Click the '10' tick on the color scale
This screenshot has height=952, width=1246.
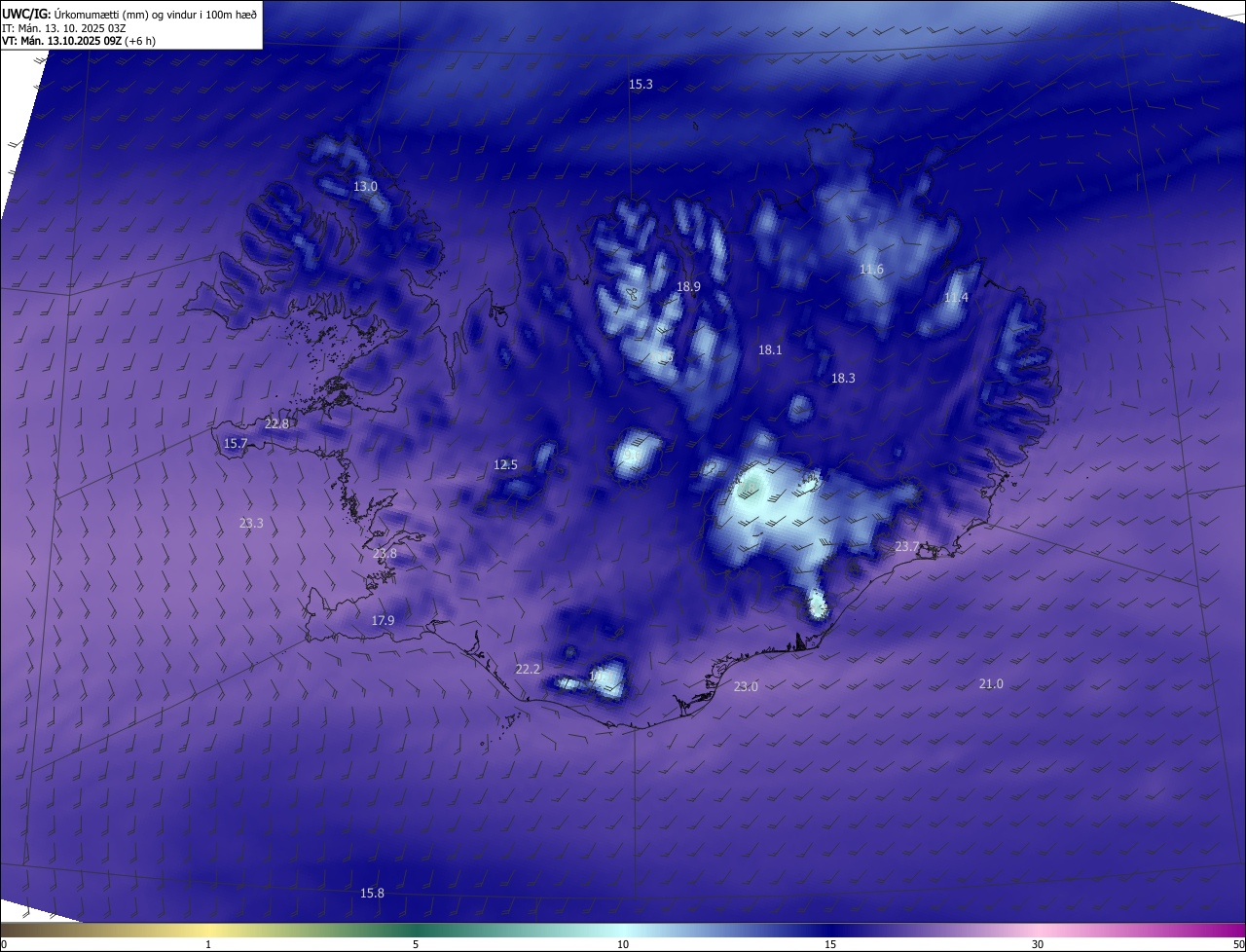[x=623, y=945]
